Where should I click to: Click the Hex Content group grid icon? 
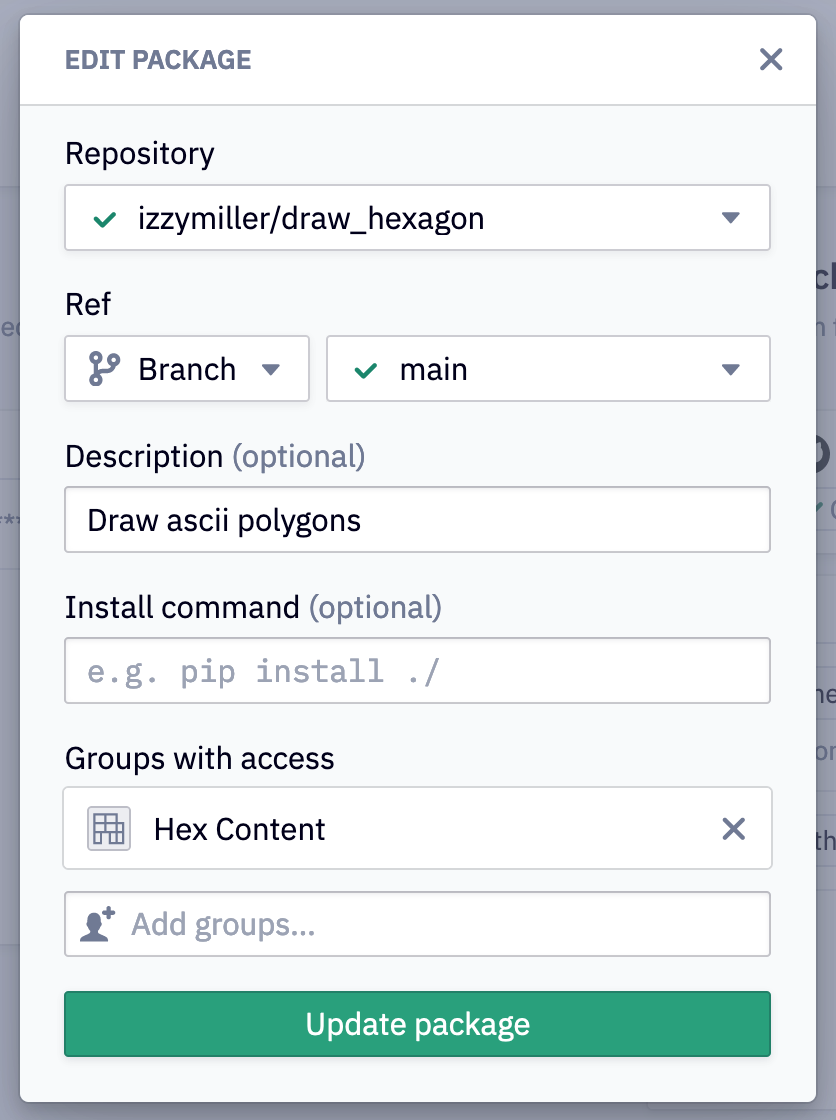tap(107, 828)
